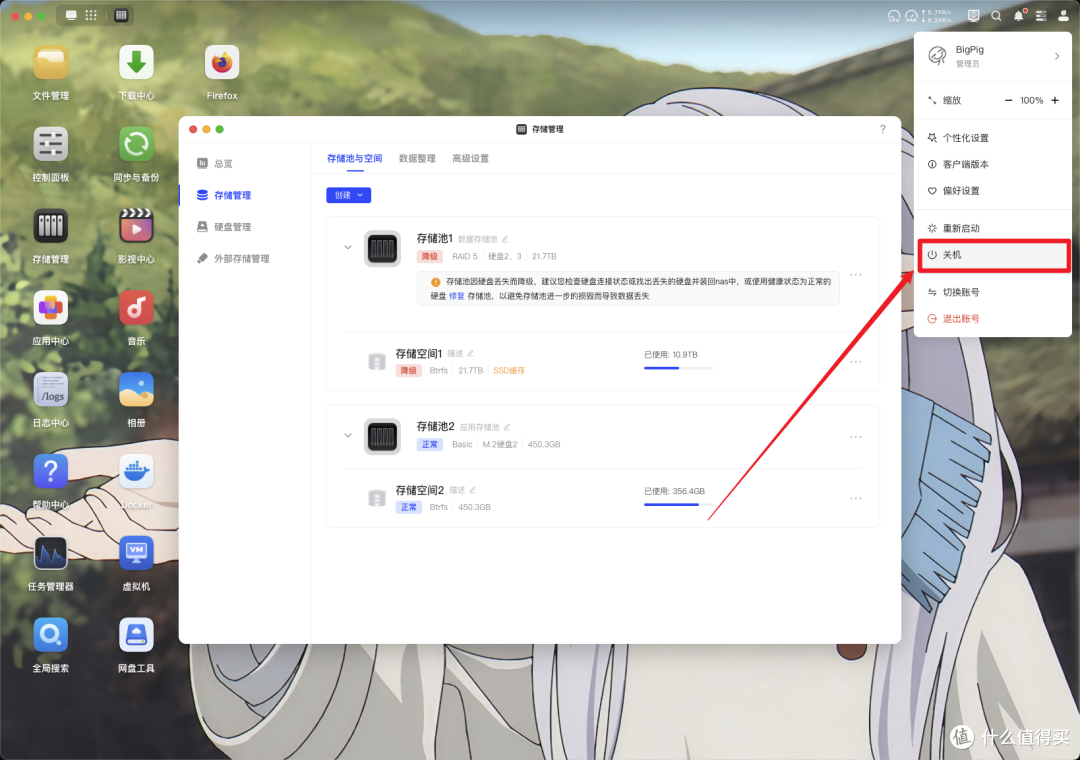Choose 关机 in the user menu

(x=993, y=255)
